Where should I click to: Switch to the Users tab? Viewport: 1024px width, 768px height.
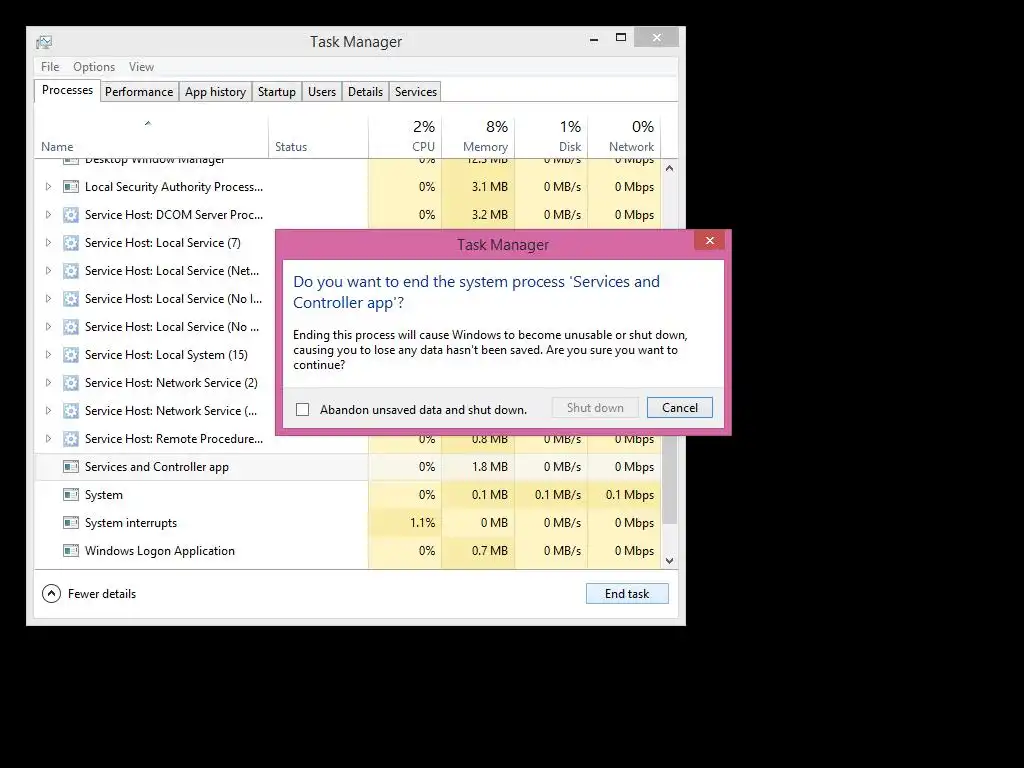(322, 92)
